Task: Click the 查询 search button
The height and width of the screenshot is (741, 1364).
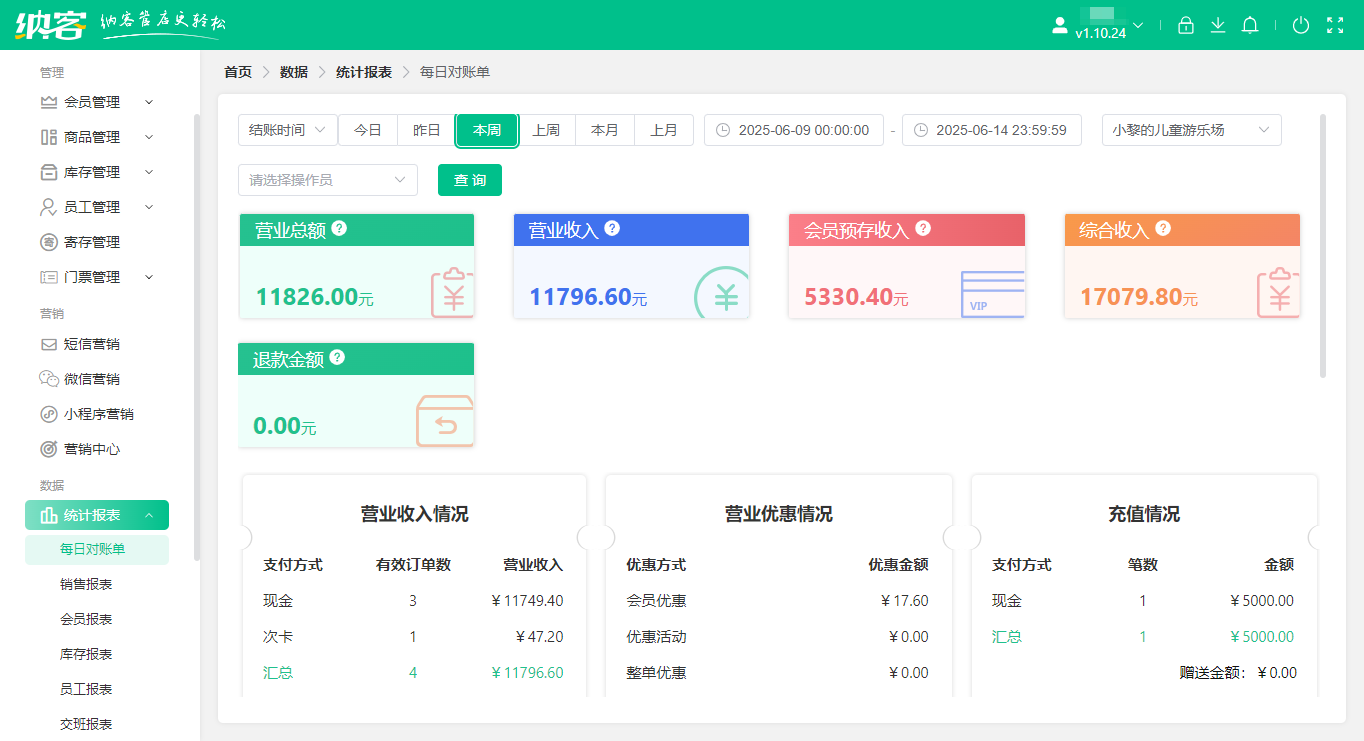Action: click(x=469, y=180)
